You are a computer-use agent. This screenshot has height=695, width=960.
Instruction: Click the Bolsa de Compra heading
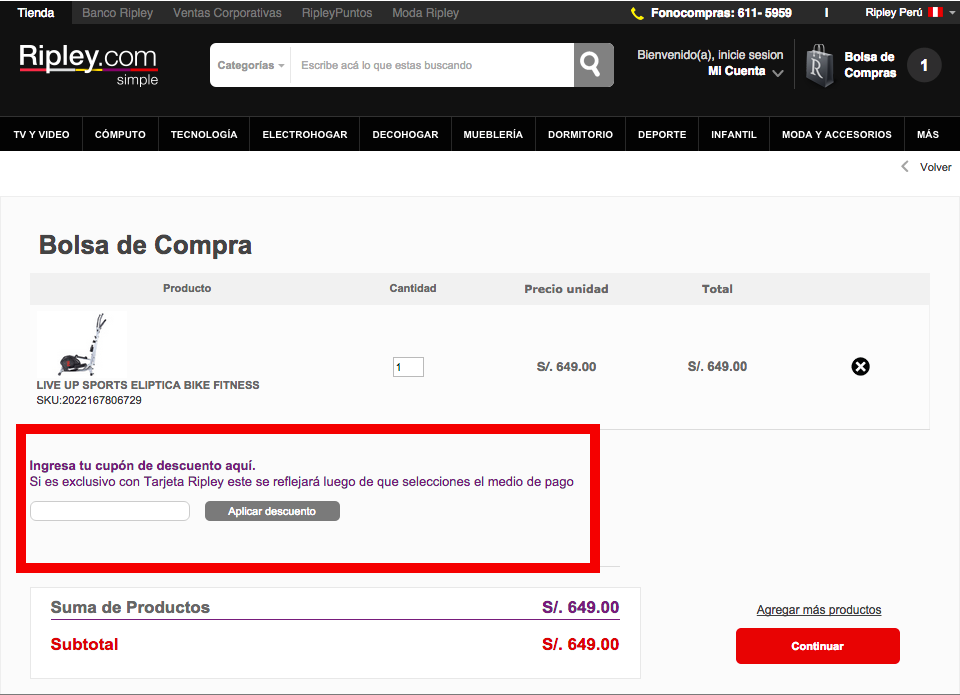tap(145, 245)
